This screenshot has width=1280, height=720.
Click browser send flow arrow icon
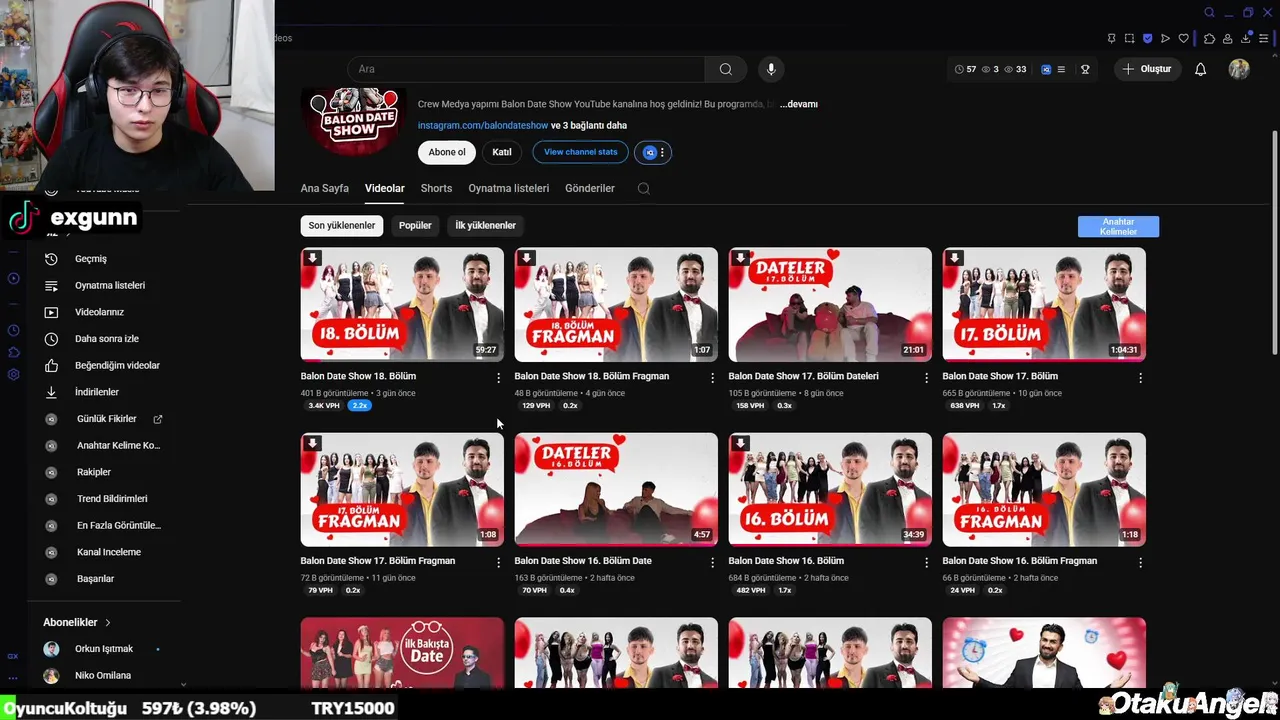tap(1165, 38)
